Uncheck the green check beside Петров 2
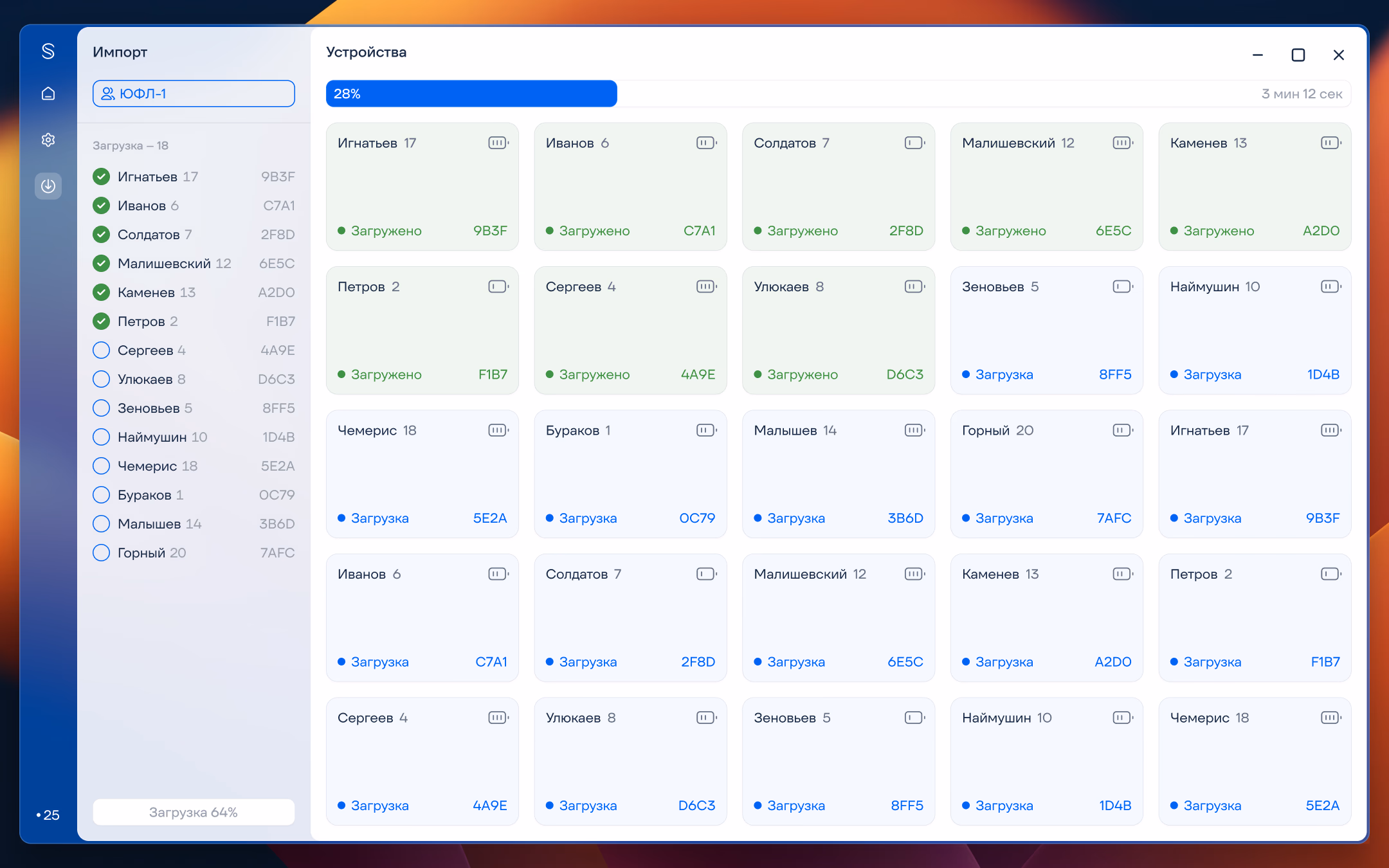Screen dimensions: 1389x868 101,321
